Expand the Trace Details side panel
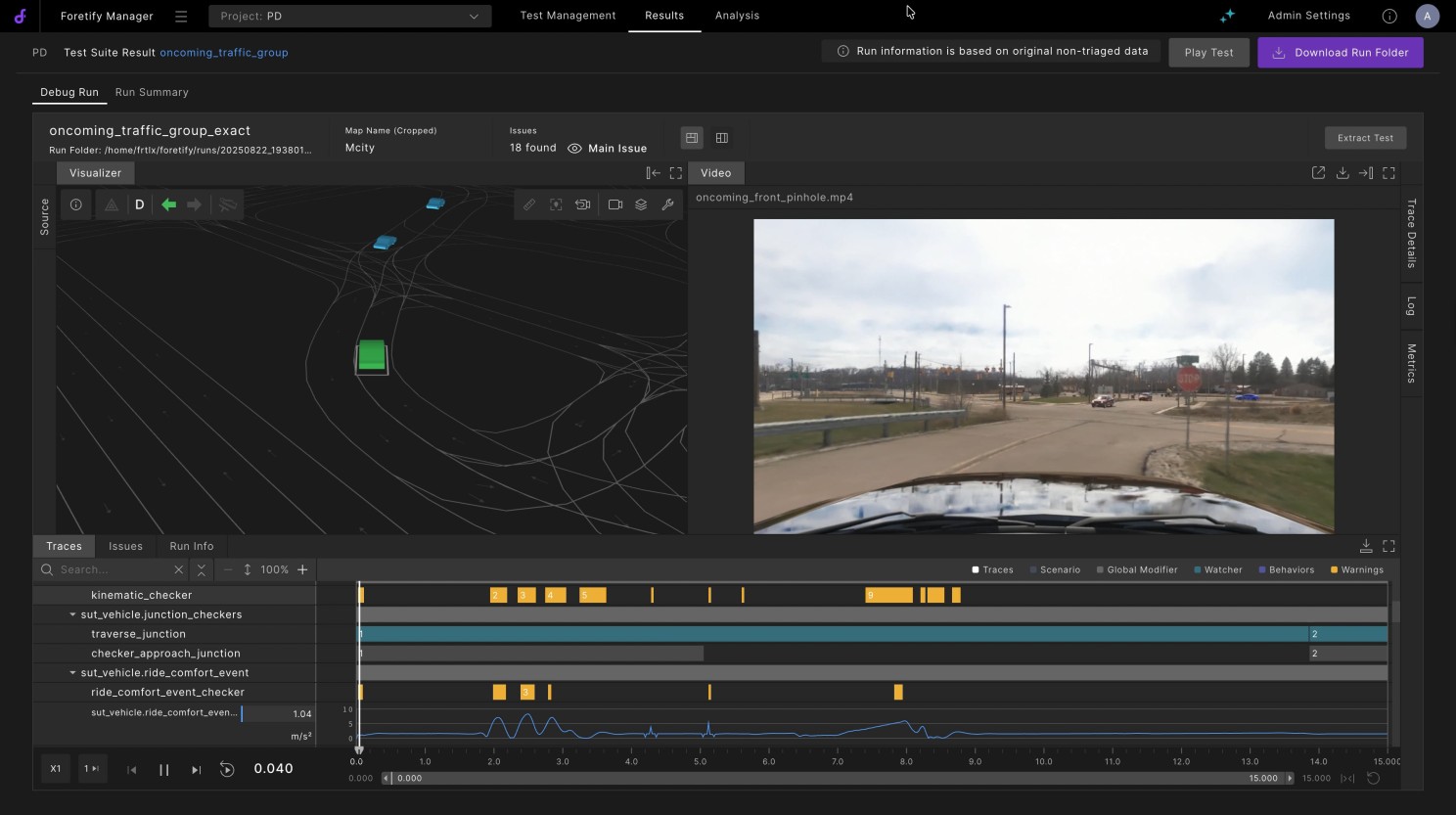Viewport: 1456px width, 815px height. click(1411, 233)
